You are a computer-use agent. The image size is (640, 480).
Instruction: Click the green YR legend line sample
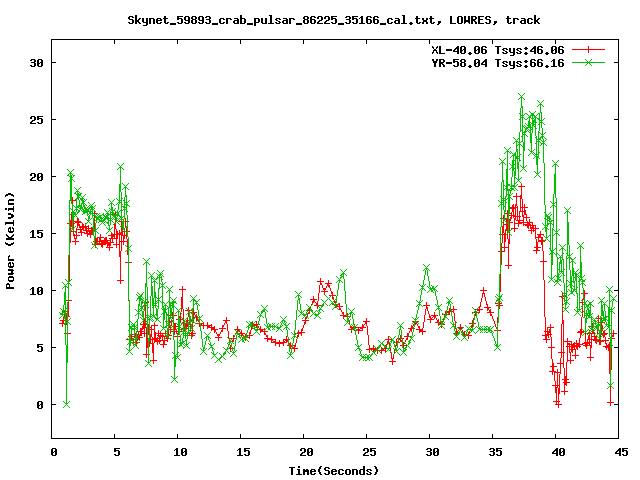[x=588, y=62]
